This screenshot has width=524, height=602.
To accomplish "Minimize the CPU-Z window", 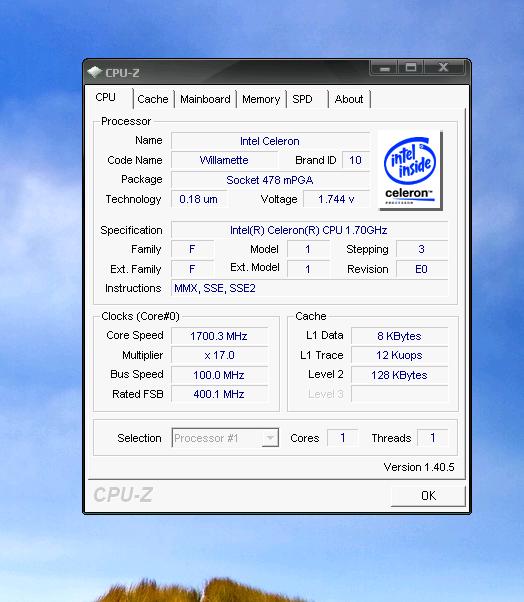I will (x=385, y=68).
